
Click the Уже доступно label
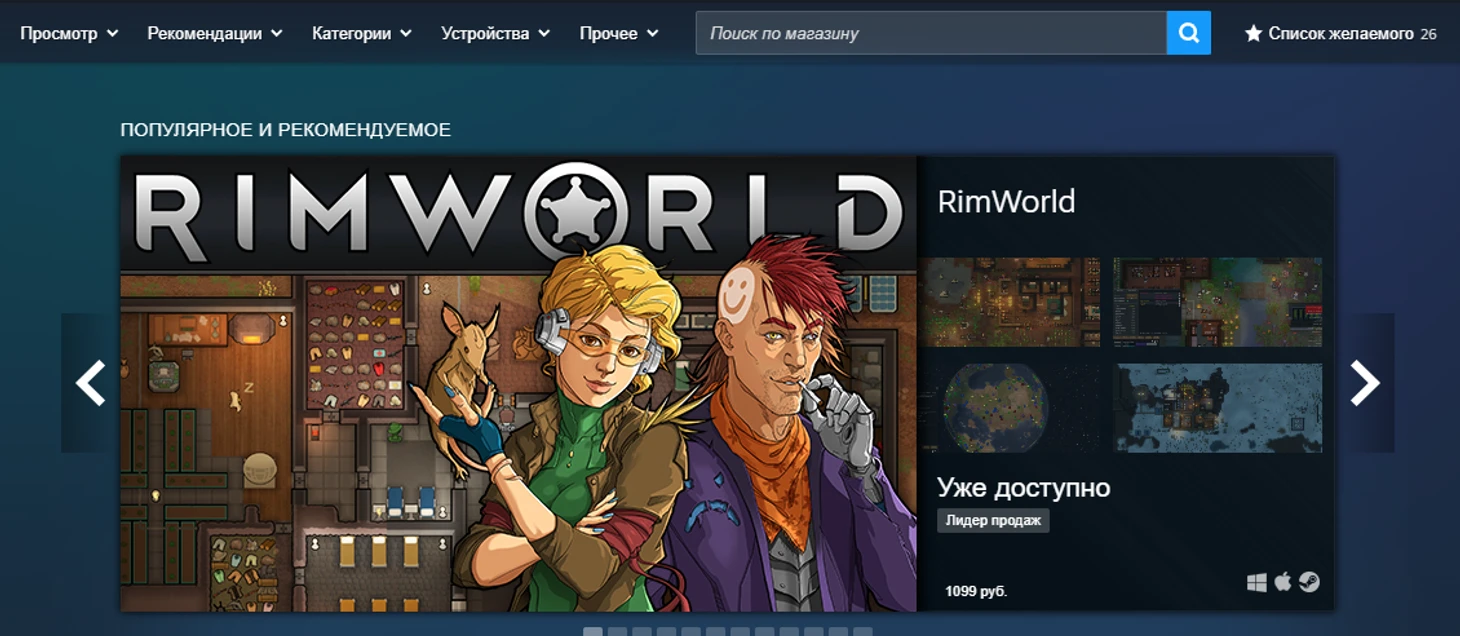(1024, 488)
